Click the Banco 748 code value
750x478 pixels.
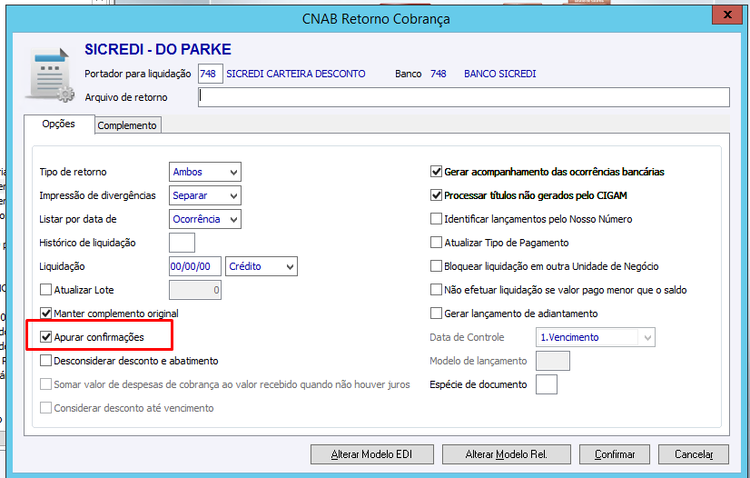coord(438,74)
